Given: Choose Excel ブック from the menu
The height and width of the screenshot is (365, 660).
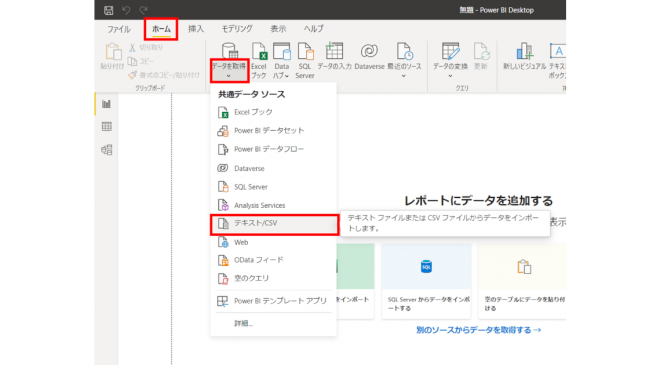Looking at the screenshot, I should (x=273, y=112).
